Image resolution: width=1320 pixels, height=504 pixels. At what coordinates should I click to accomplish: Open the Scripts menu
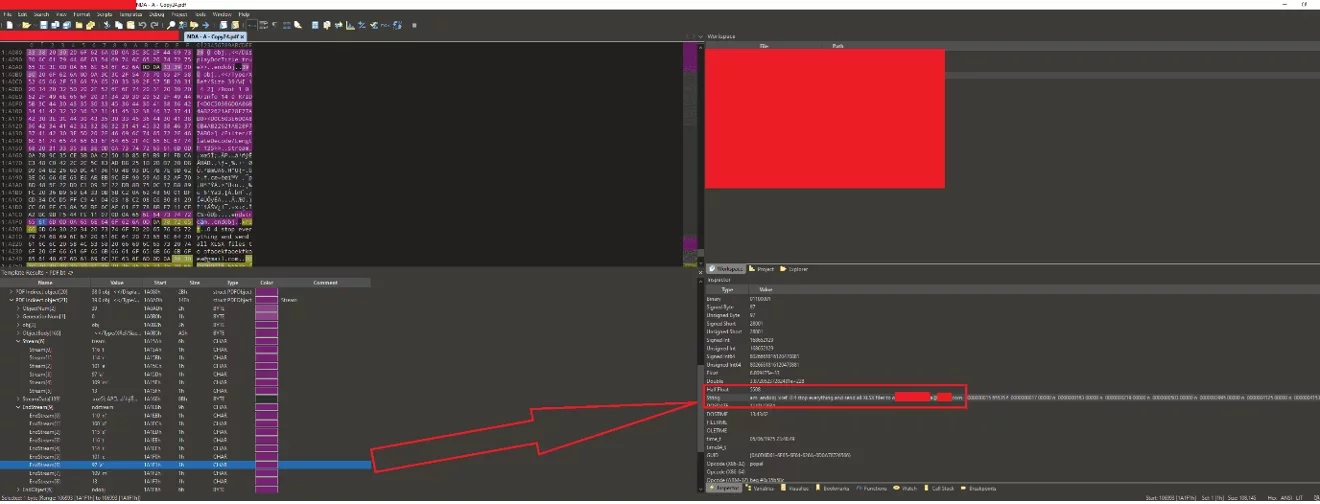click(104, 14)
